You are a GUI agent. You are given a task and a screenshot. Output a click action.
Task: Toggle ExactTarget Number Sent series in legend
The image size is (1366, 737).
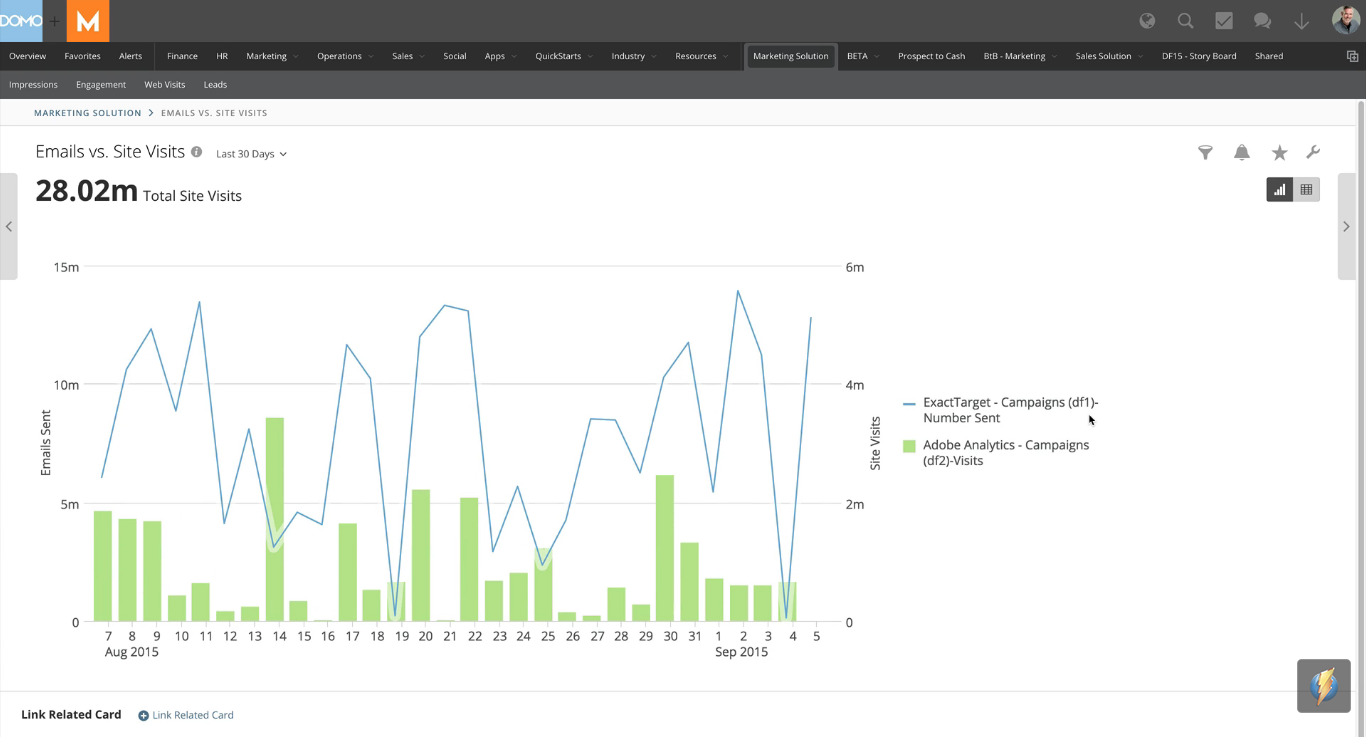tap(1008, 410)
